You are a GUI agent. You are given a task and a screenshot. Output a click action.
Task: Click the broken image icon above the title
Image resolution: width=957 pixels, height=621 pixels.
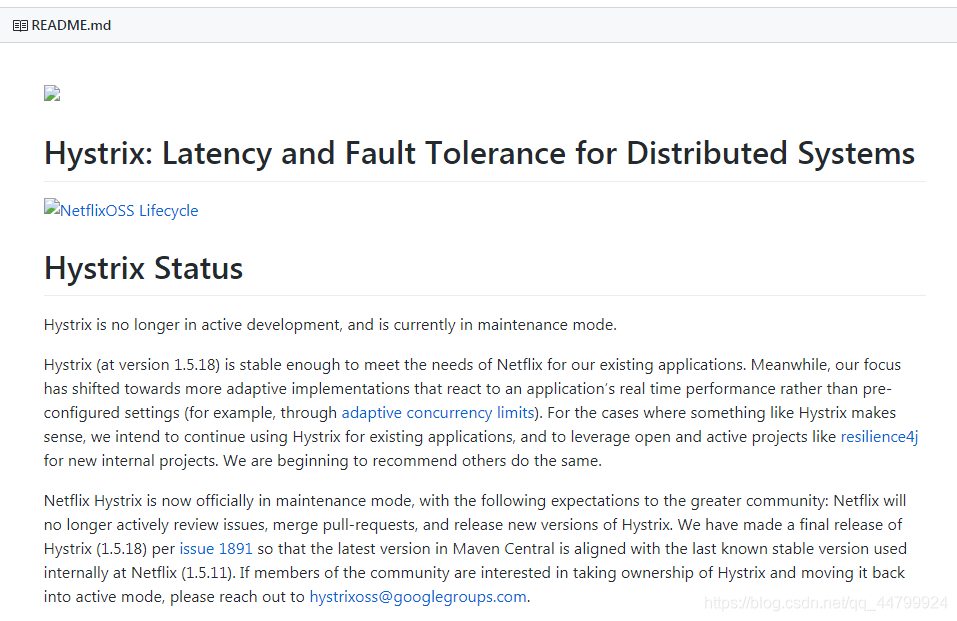pos(52,93)
